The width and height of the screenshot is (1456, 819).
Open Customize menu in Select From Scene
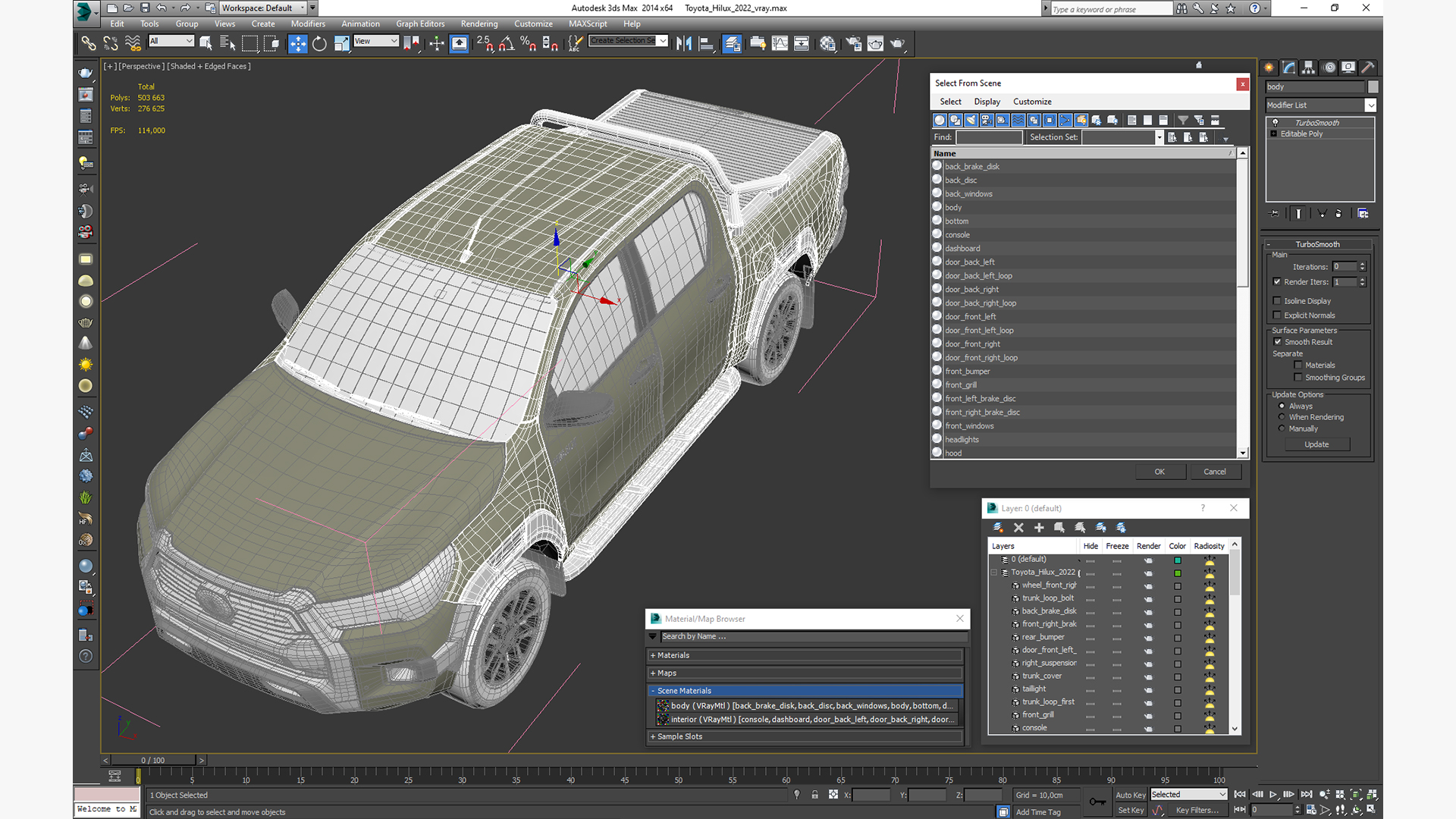point(1032,102)
